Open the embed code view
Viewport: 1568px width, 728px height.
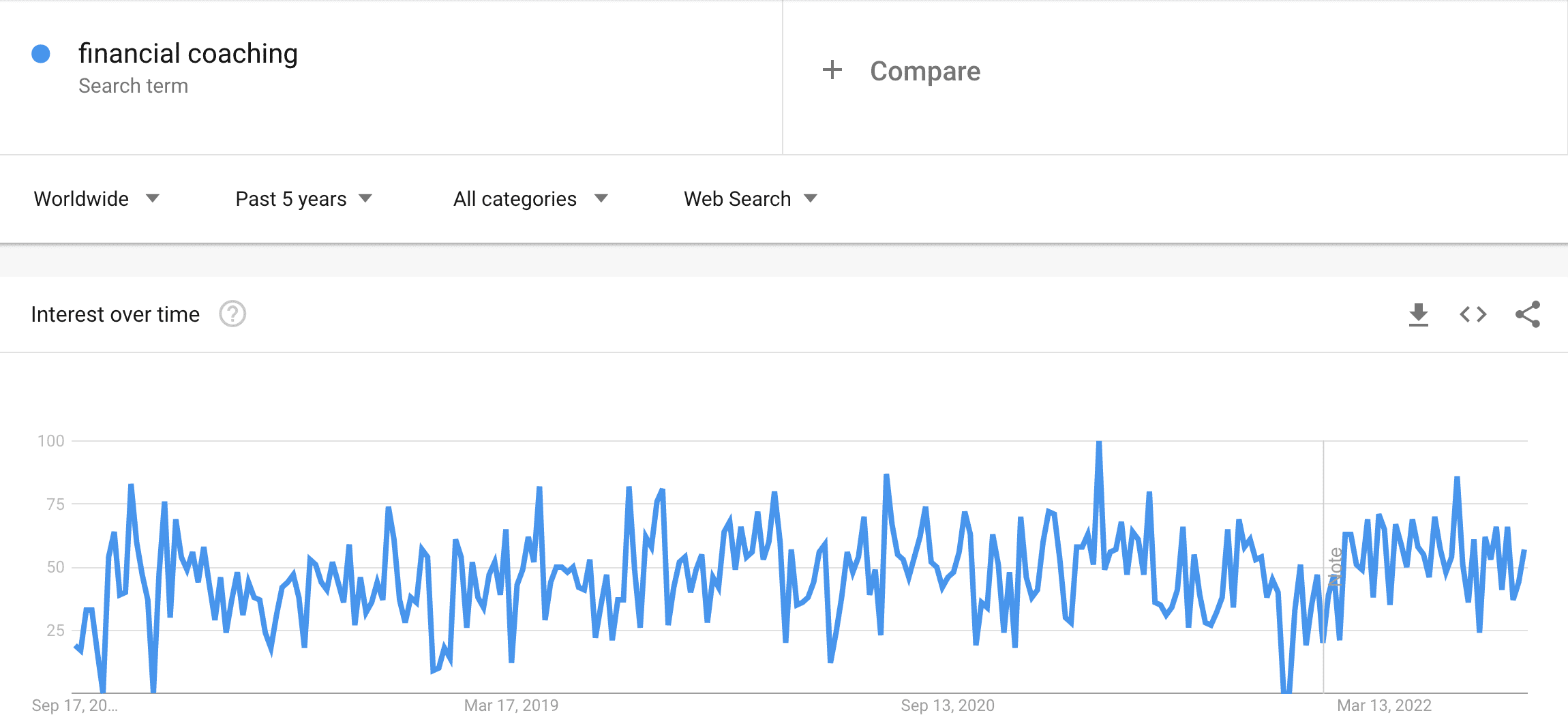(x=1474, y=314)
